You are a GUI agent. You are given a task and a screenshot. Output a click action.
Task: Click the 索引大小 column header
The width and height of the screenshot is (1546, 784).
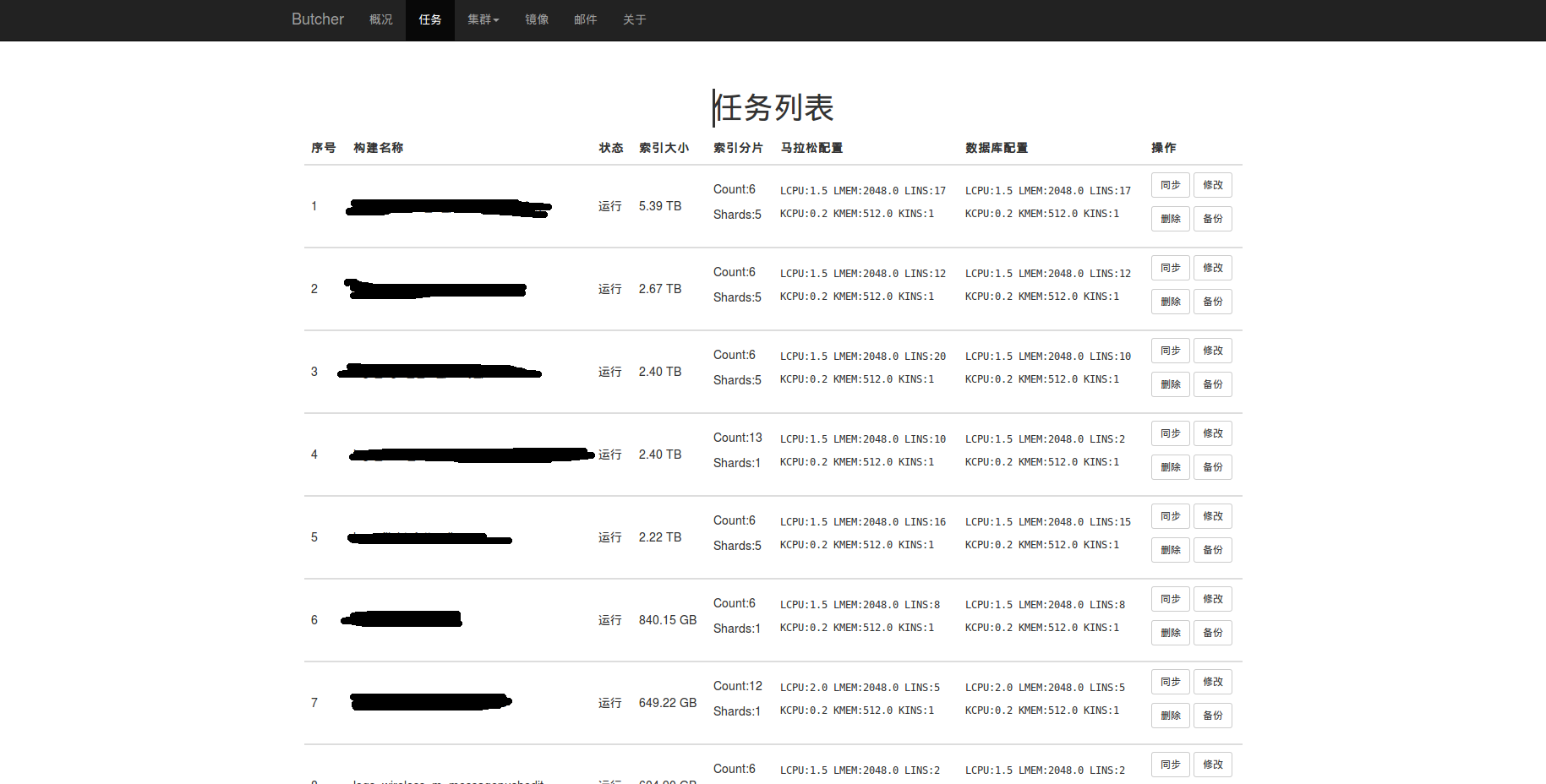[664, 148]
